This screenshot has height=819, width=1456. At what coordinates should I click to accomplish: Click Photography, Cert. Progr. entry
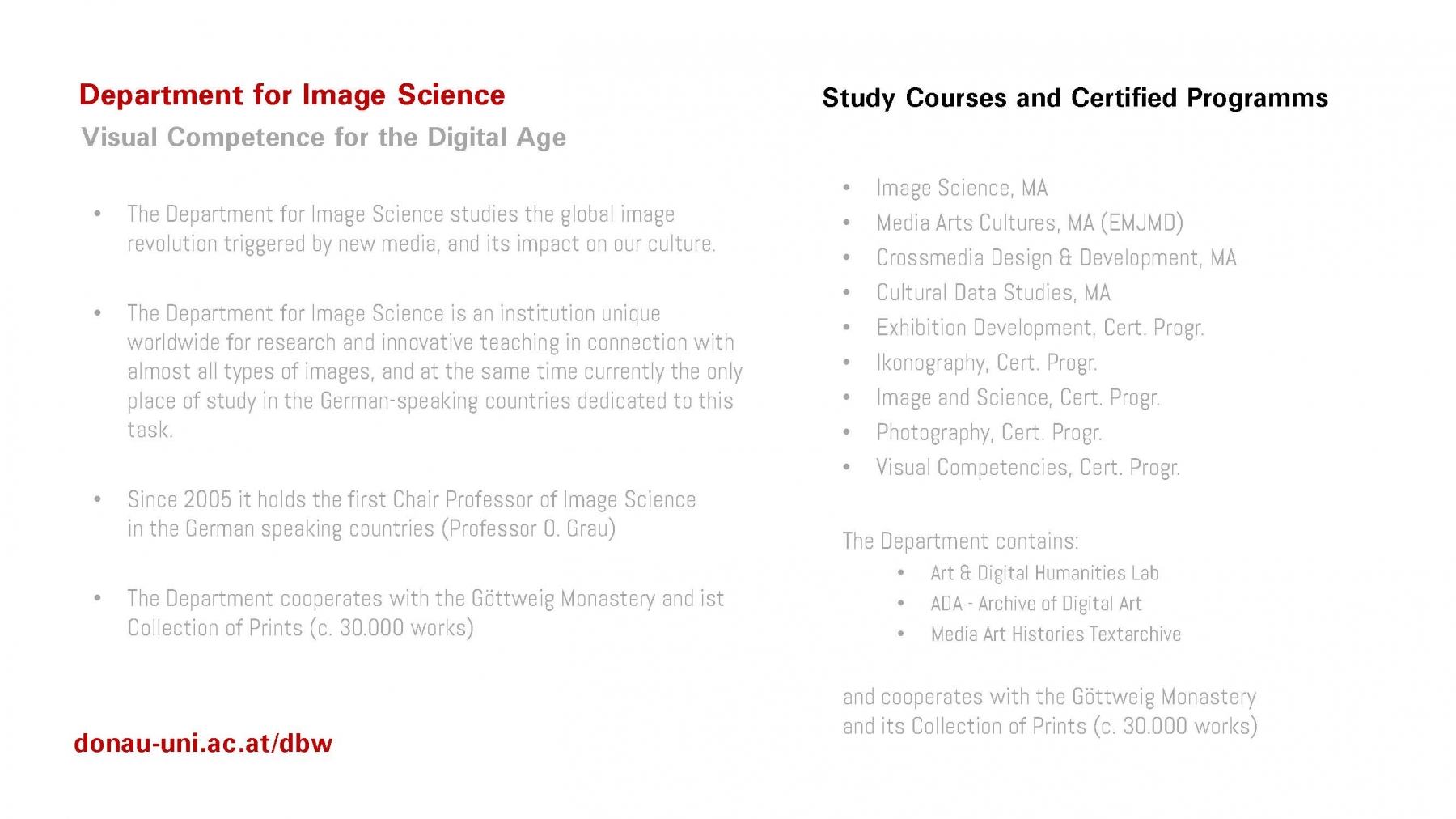click(989, 432)
